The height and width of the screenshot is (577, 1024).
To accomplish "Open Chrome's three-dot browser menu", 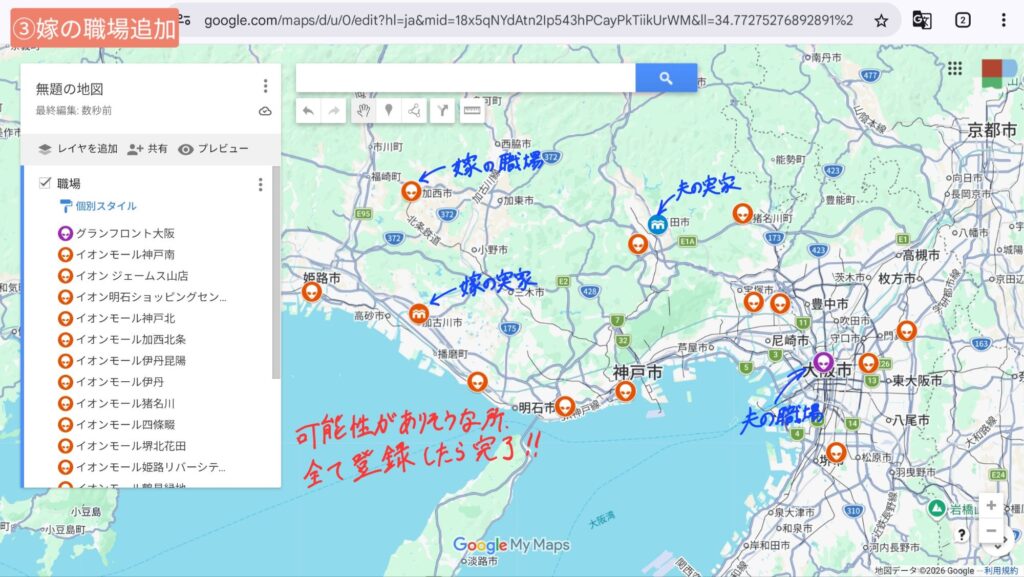I will click(x=1003, y=20).
